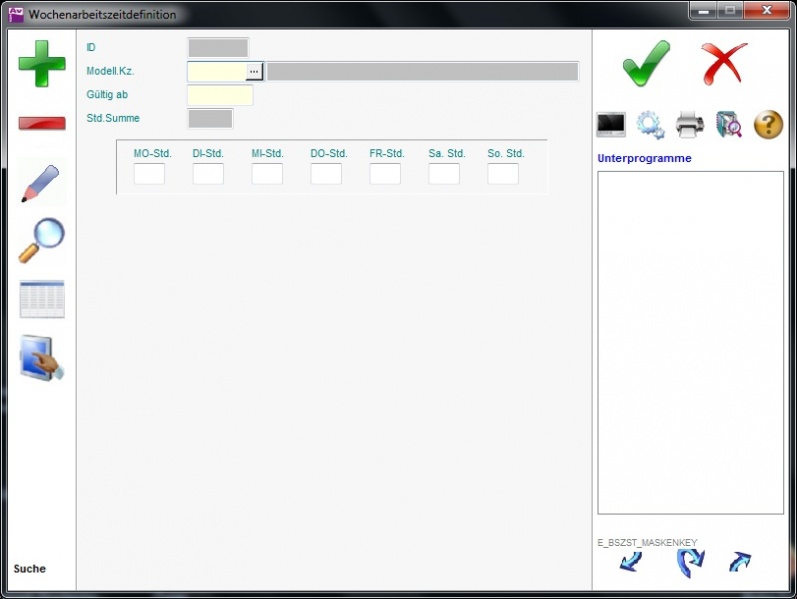
Task: Click the Unterprogramme list box
Action: tap(690, 342)
